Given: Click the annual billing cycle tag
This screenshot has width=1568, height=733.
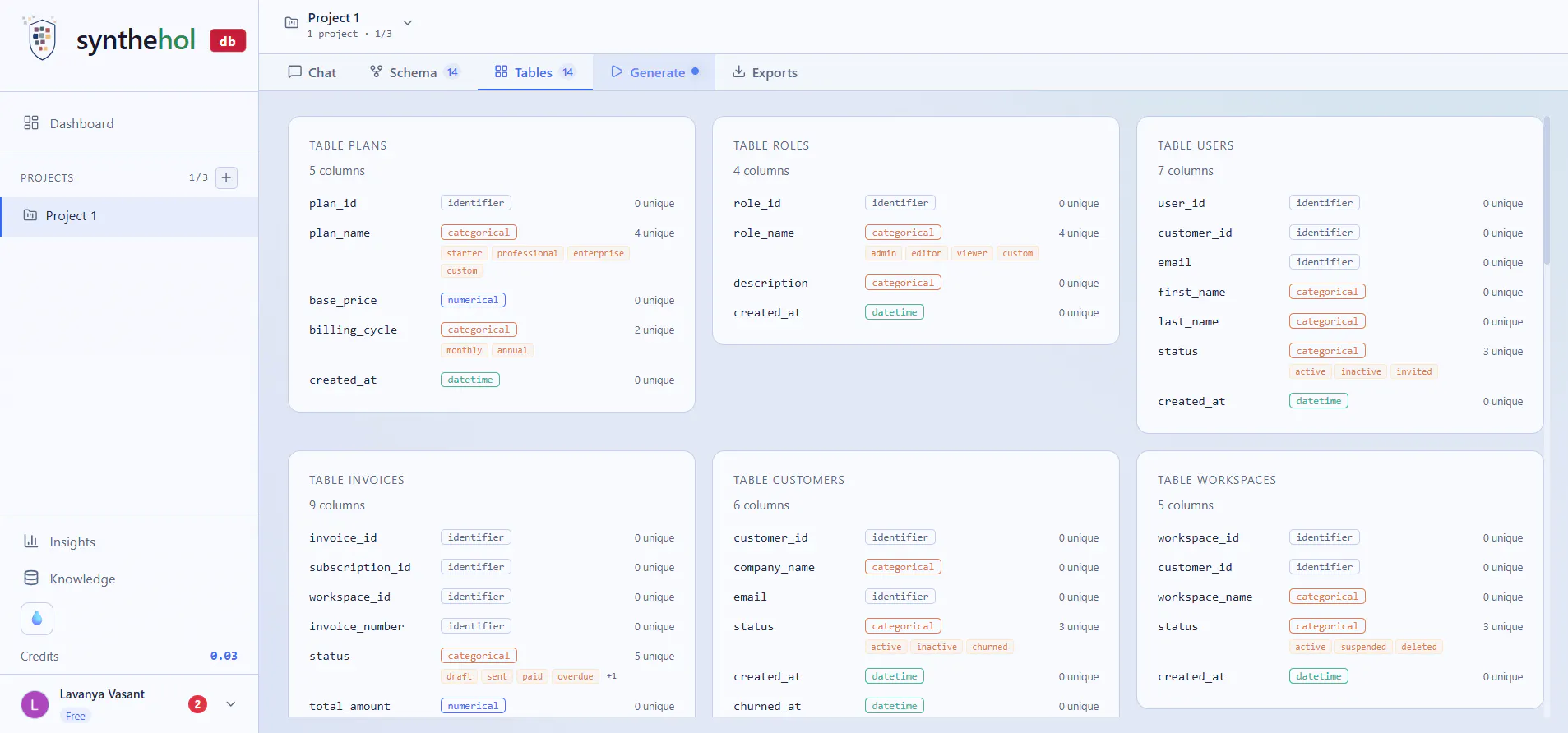Looking at the screenshot, I should [x=512, y=350].
